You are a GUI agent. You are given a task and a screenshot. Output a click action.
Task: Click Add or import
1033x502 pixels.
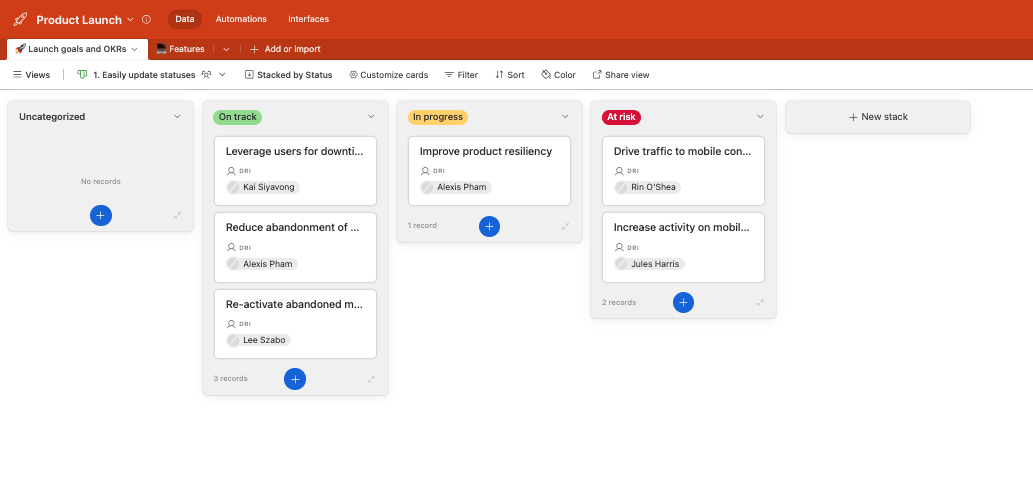pos(285,49)
